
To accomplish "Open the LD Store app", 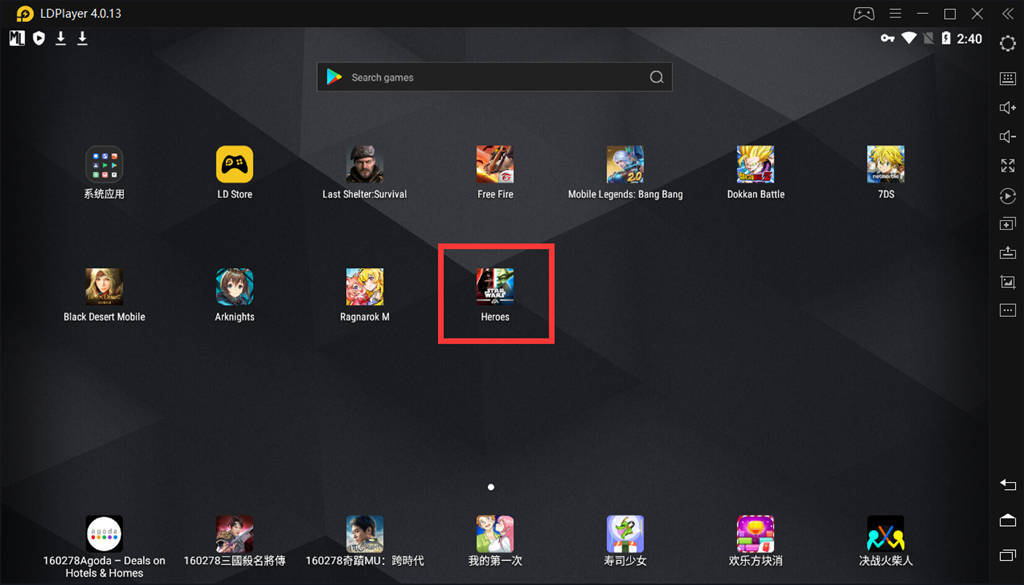I will coord(235,165).
